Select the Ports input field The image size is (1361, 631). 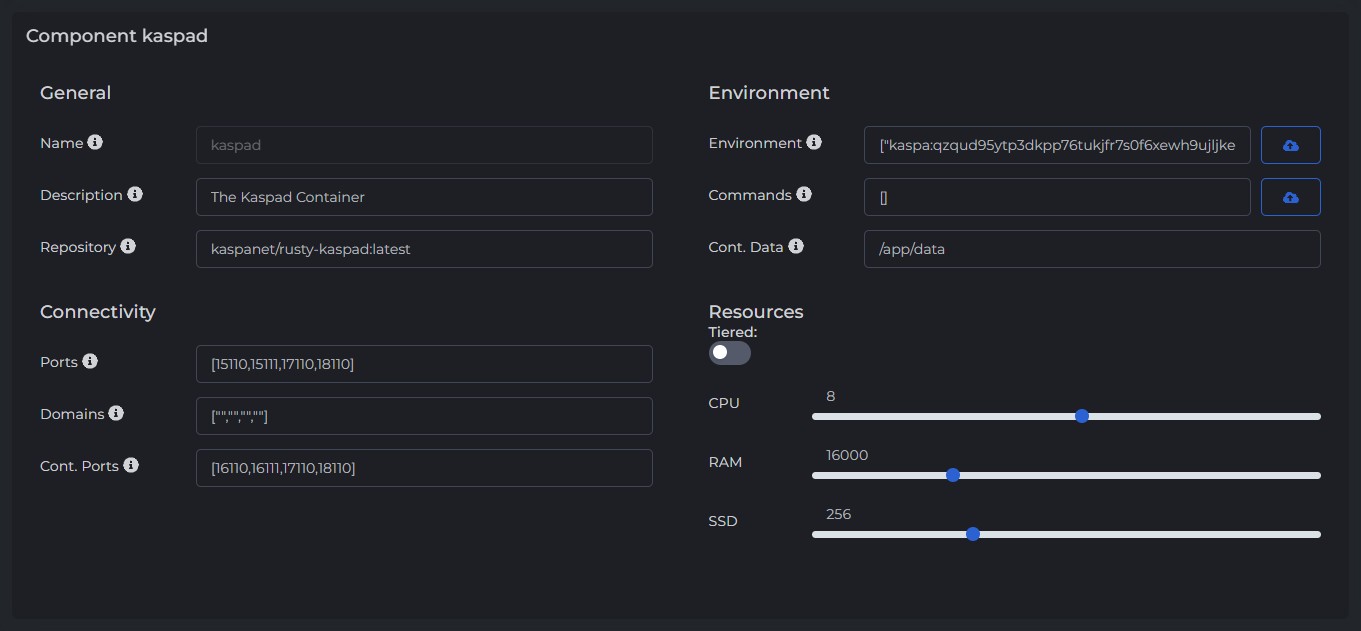pyautogui.click(x=424, y=364)
